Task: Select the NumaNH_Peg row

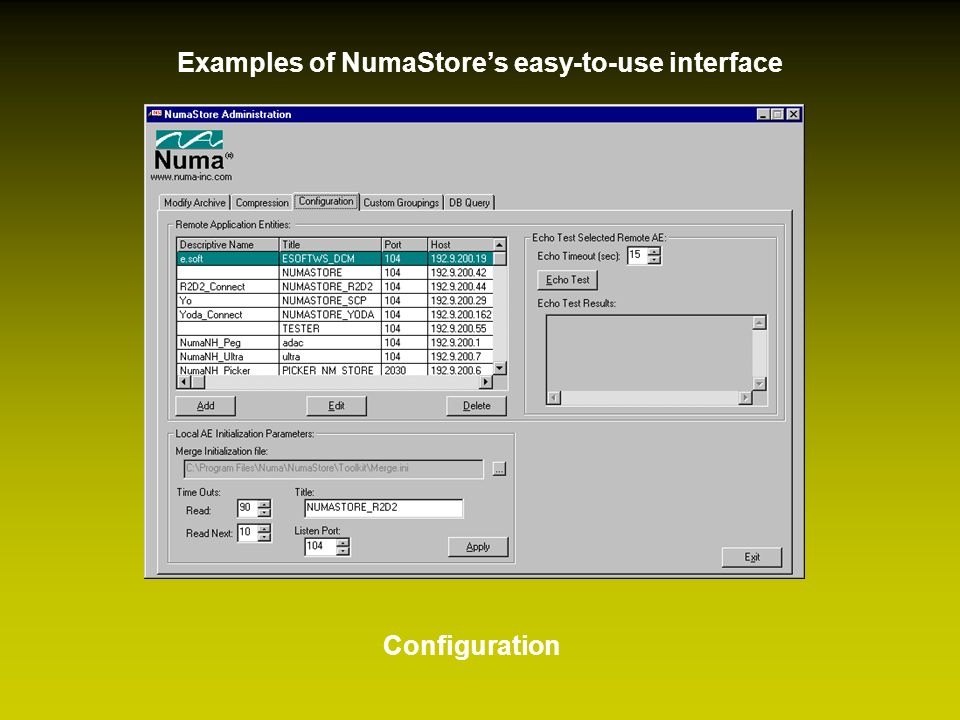Action: point(335,343)
